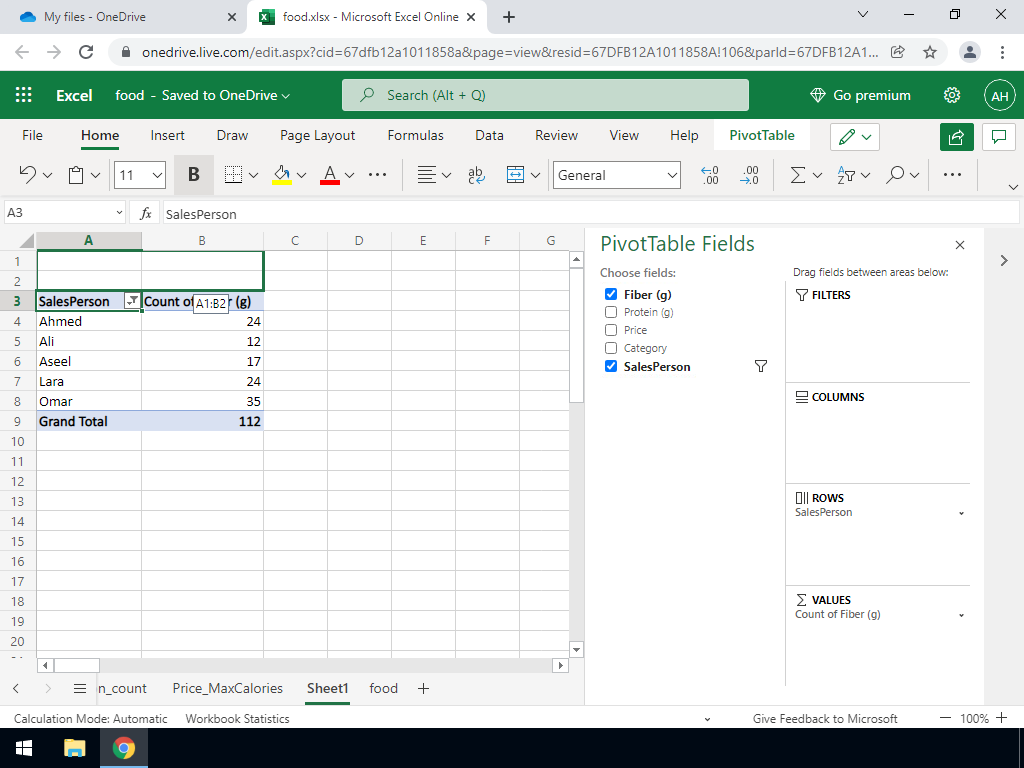Open font size 11 dropdown
Screen dimensions: 1024x768
tap(157, 175)
